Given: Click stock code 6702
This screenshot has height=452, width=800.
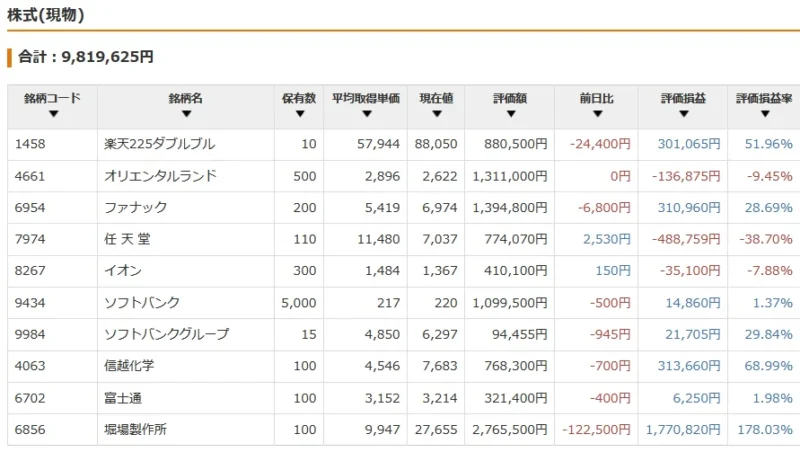Looking at the screenshot, I should coord(30,398).
